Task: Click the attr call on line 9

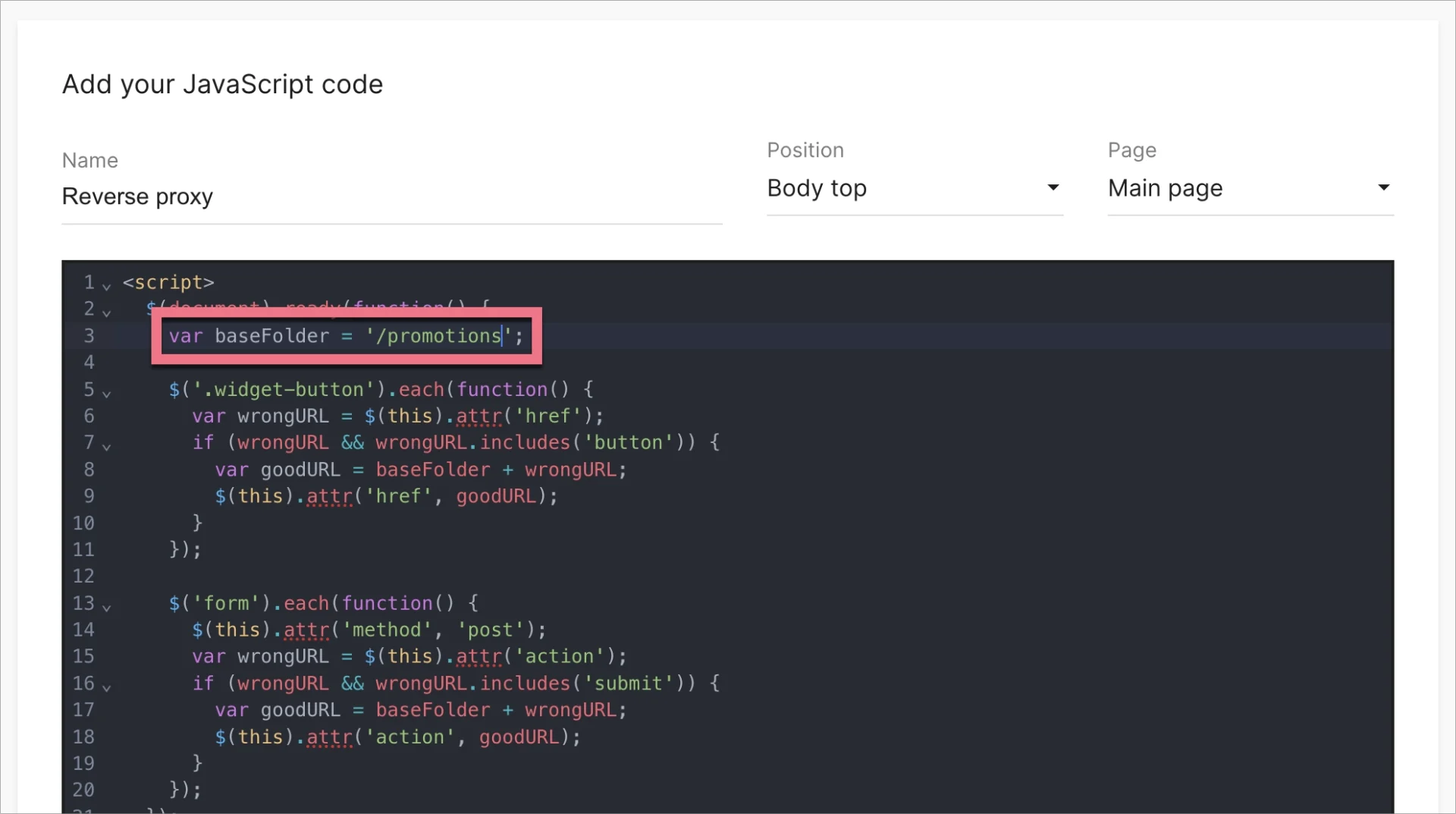Action: (x=328, y=496)
